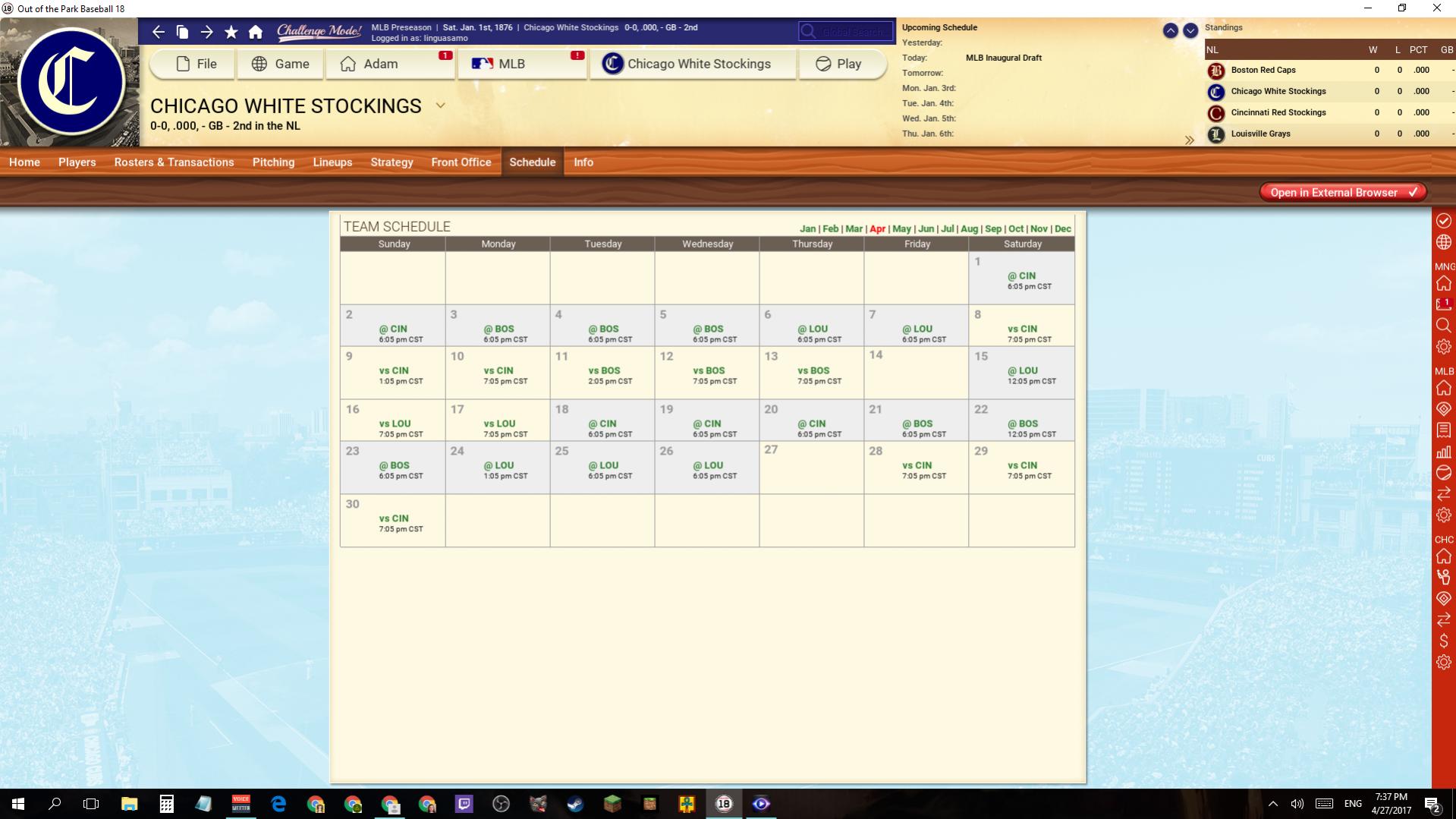Switch to the Home tab
Image resolution: width=1456 pixels, height=819 pixels.
(24, 162)
